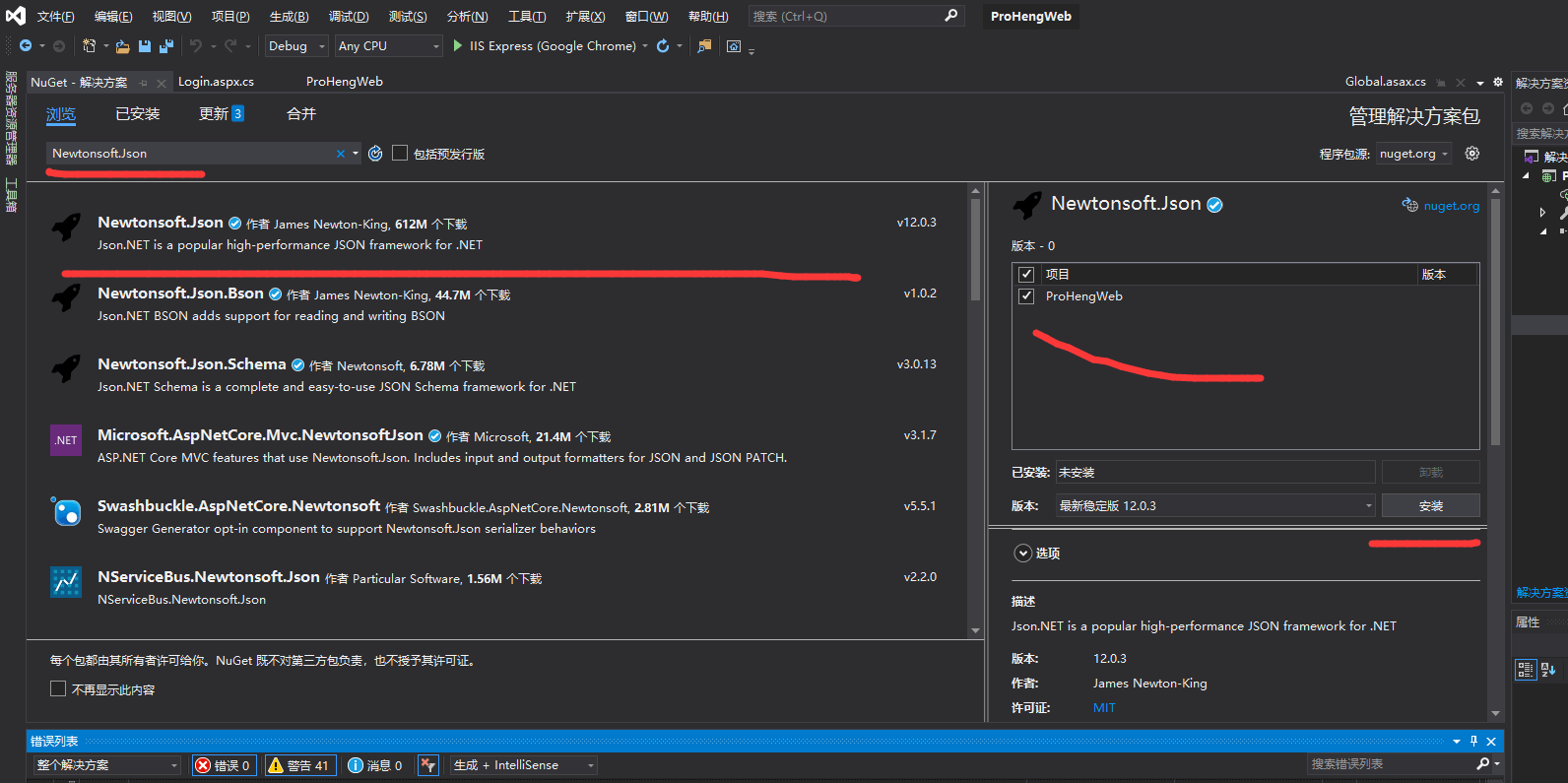The height and width of the screenshot is (783, 1568).
Task: Open NuGet package source settings gear
Action: pos(1472,154)
